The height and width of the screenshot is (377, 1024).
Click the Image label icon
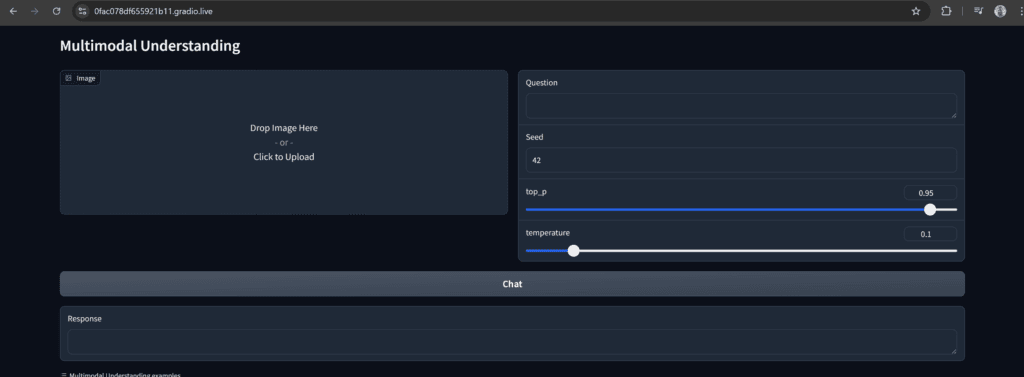68,78
